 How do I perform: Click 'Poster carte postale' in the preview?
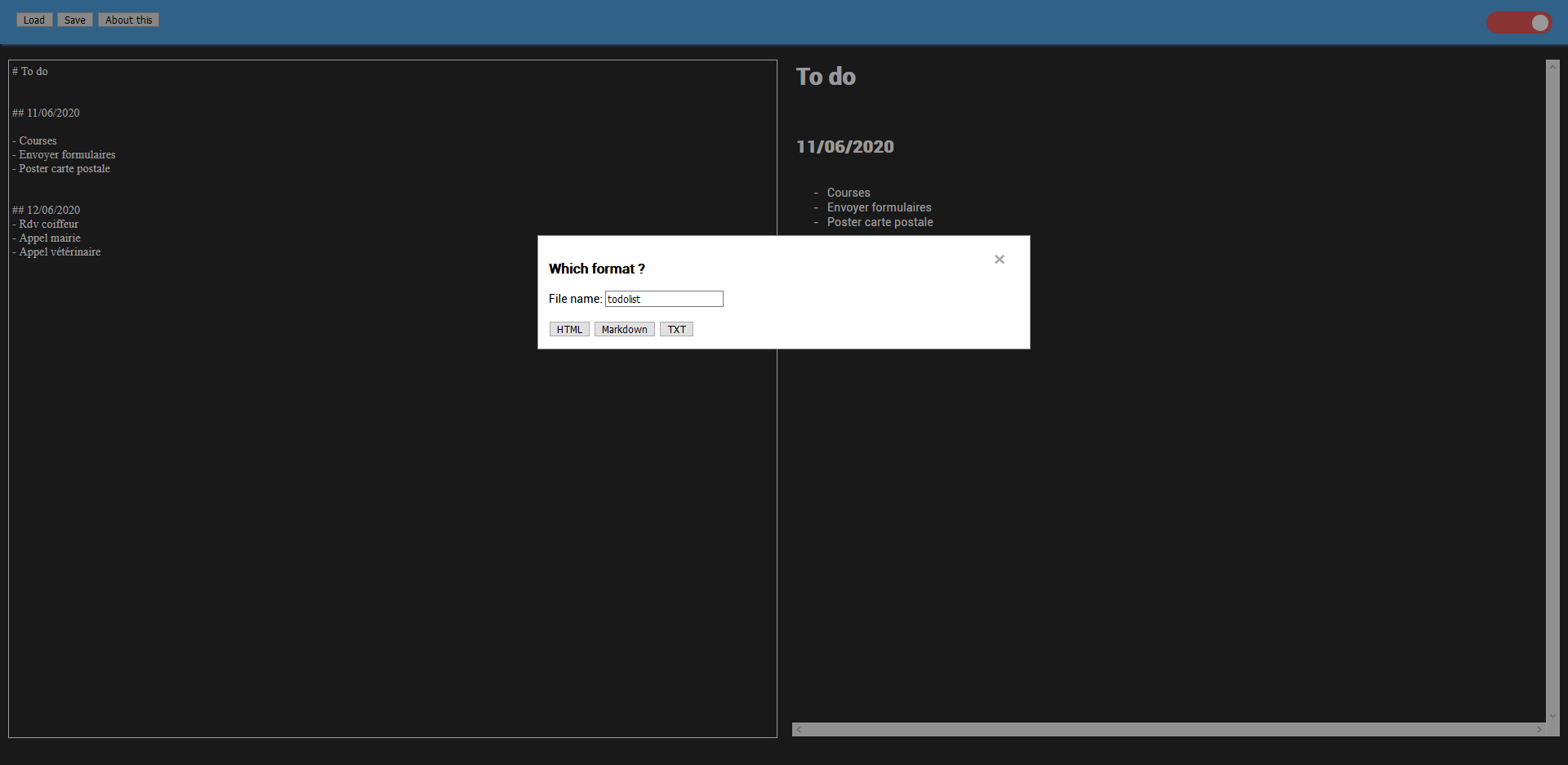point(880,223)
